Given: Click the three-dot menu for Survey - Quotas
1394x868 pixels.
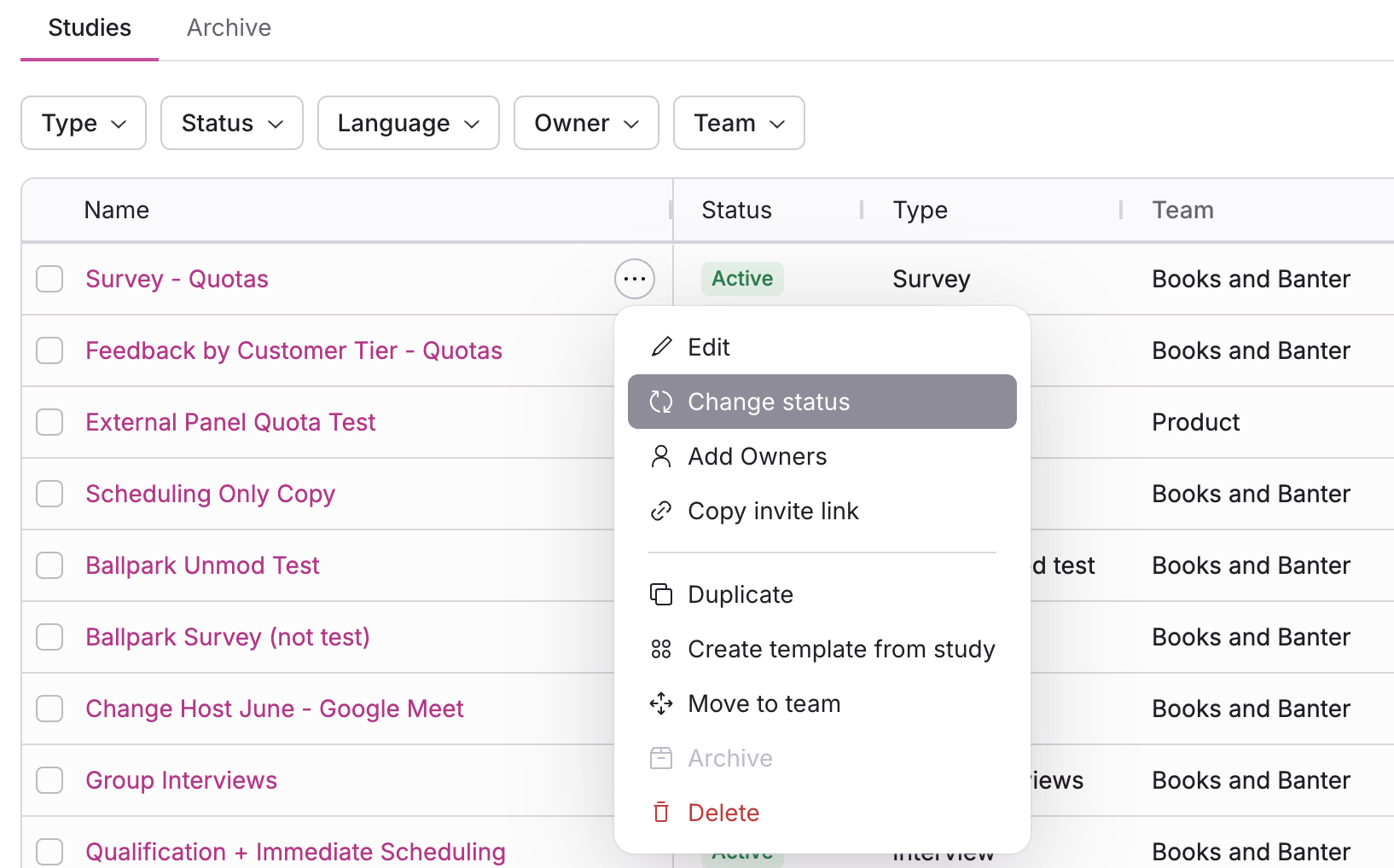Looking at the screenshot, I should click(635, 279).
